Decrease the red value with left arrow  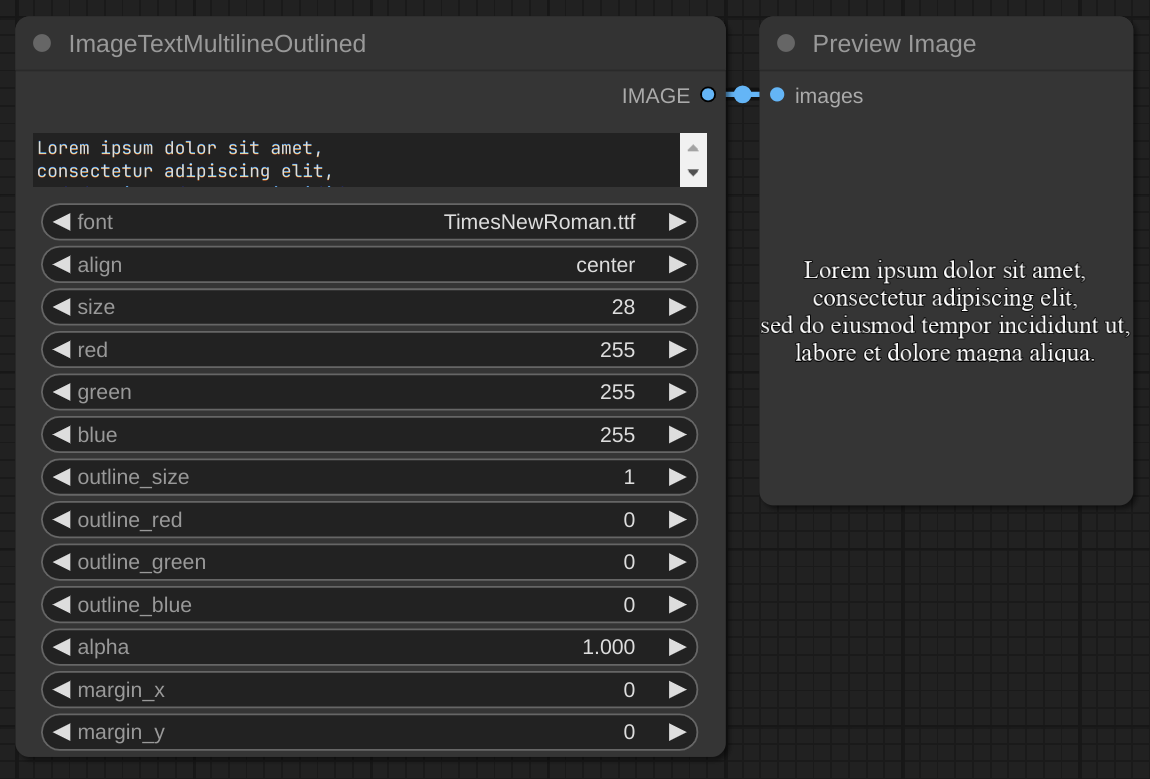tap(62, 350)
